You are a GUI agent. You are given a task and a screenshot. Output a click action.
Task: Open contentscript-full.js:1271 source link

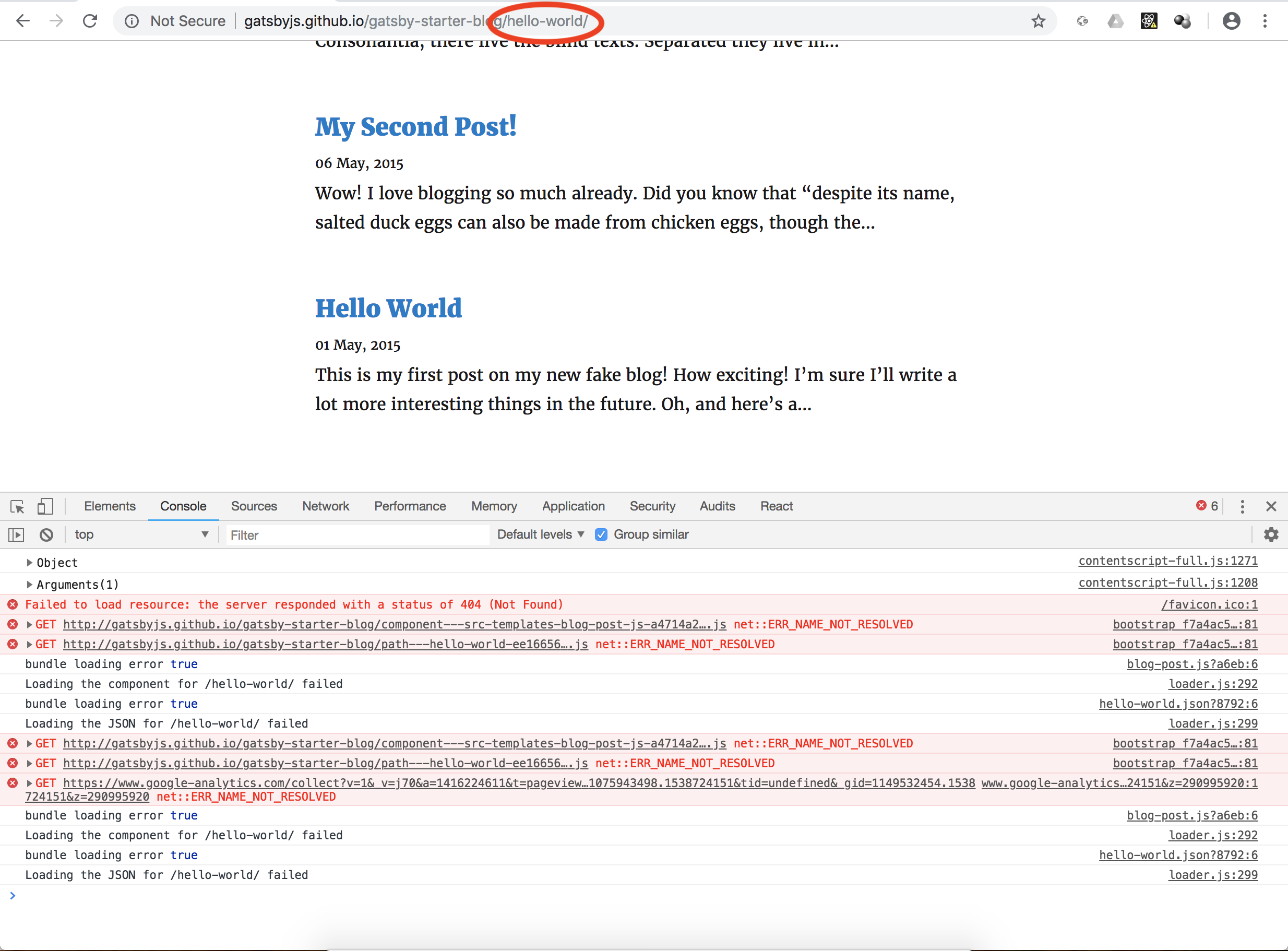(x=1168, y=561)
